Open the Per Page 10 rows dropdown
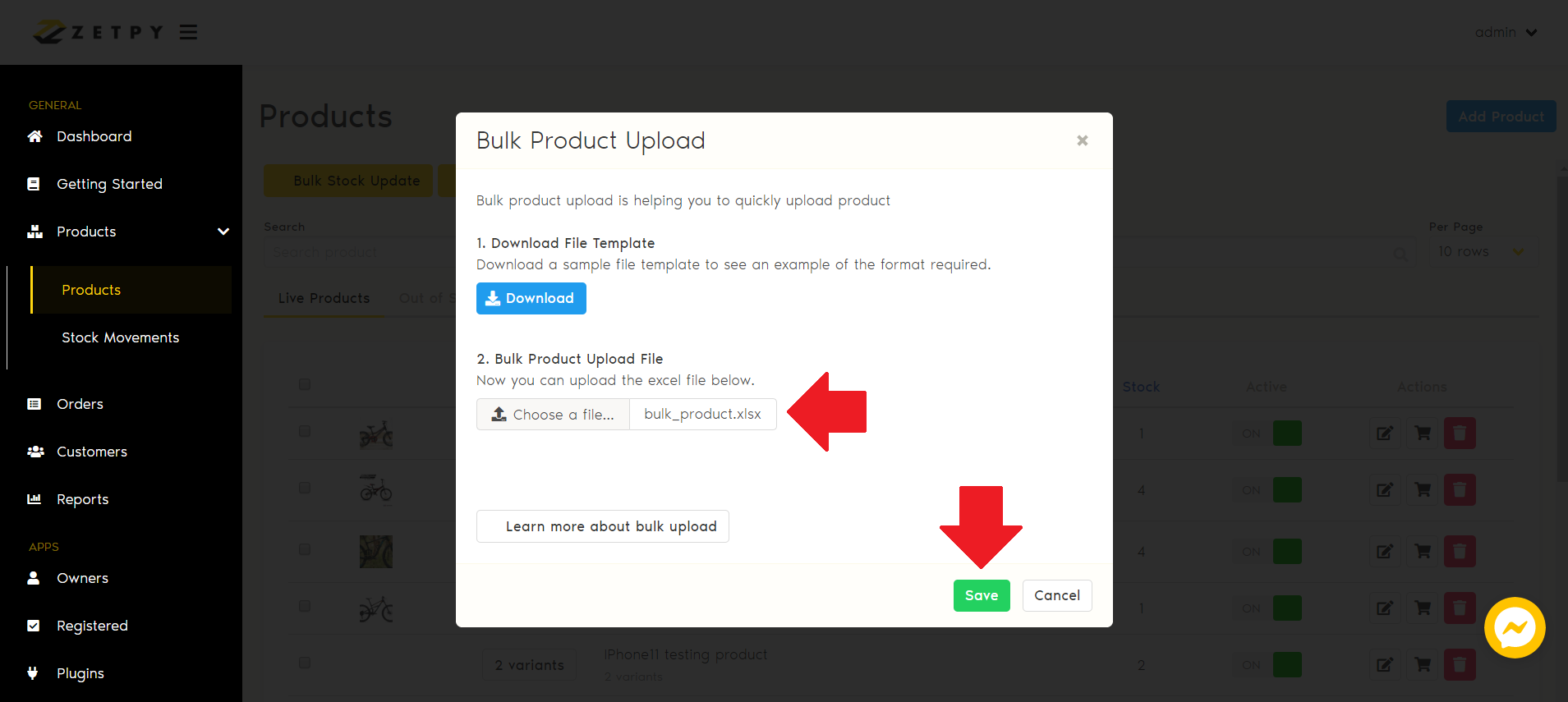The width and height of the screenshot is (1568, 702). 1481,251
